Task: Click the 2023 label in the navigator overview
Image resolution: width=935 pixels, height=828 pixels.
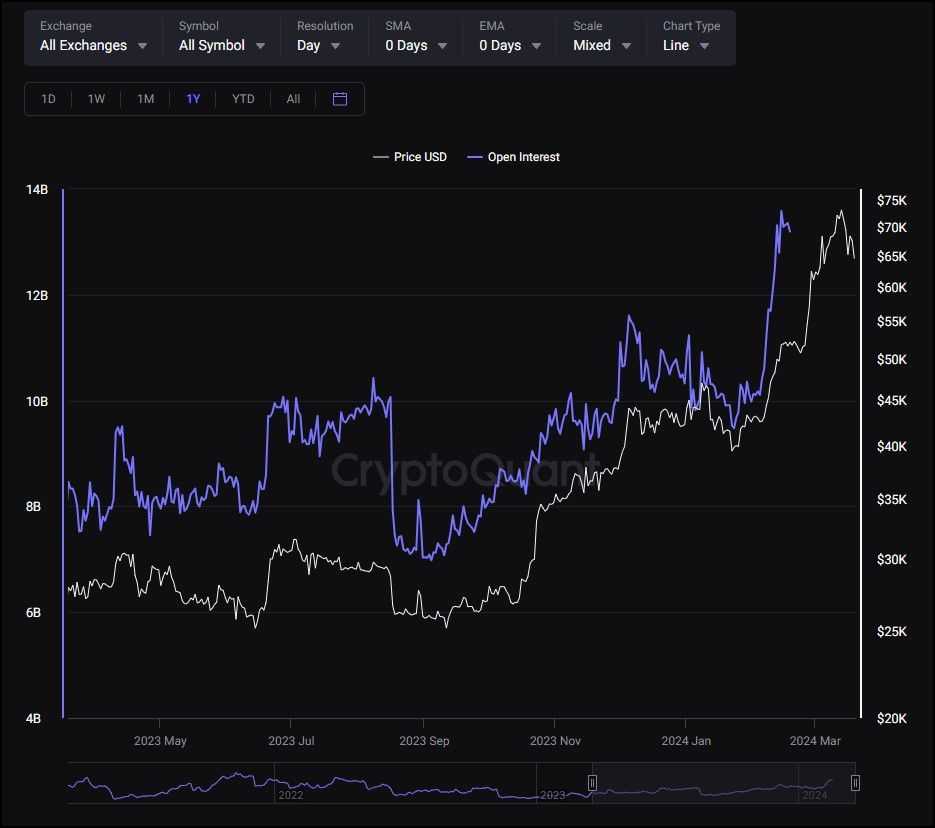Action: tap(552, 795)
